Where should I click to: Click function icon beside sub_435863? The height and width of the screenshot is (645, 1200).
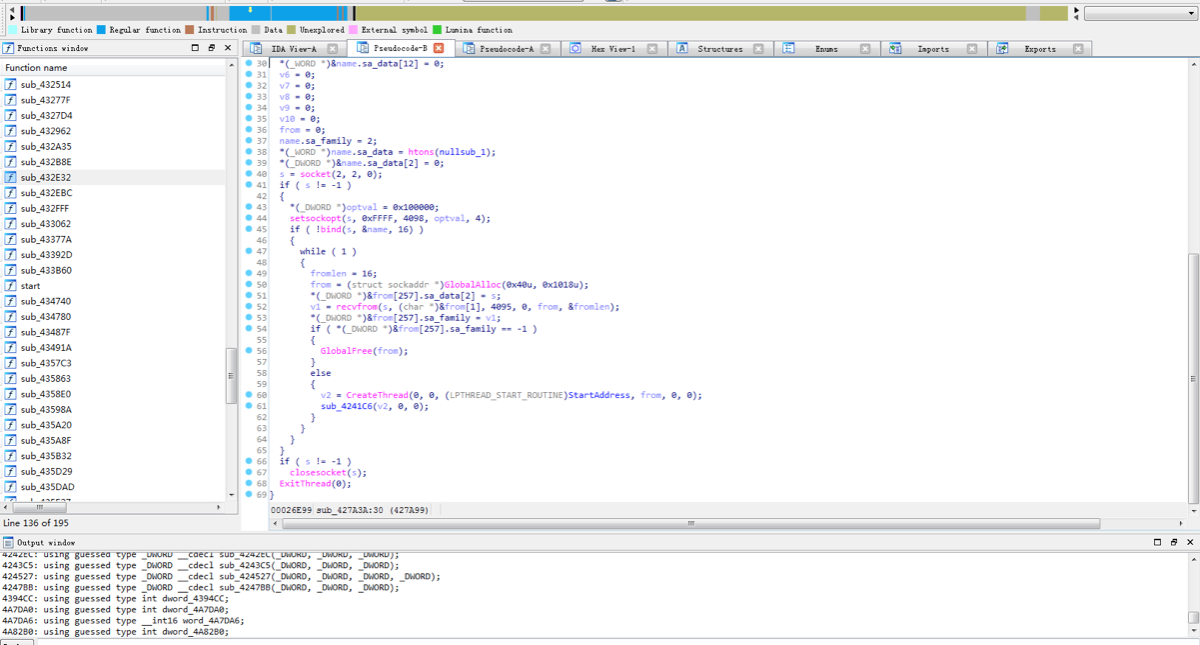(11, 379)
